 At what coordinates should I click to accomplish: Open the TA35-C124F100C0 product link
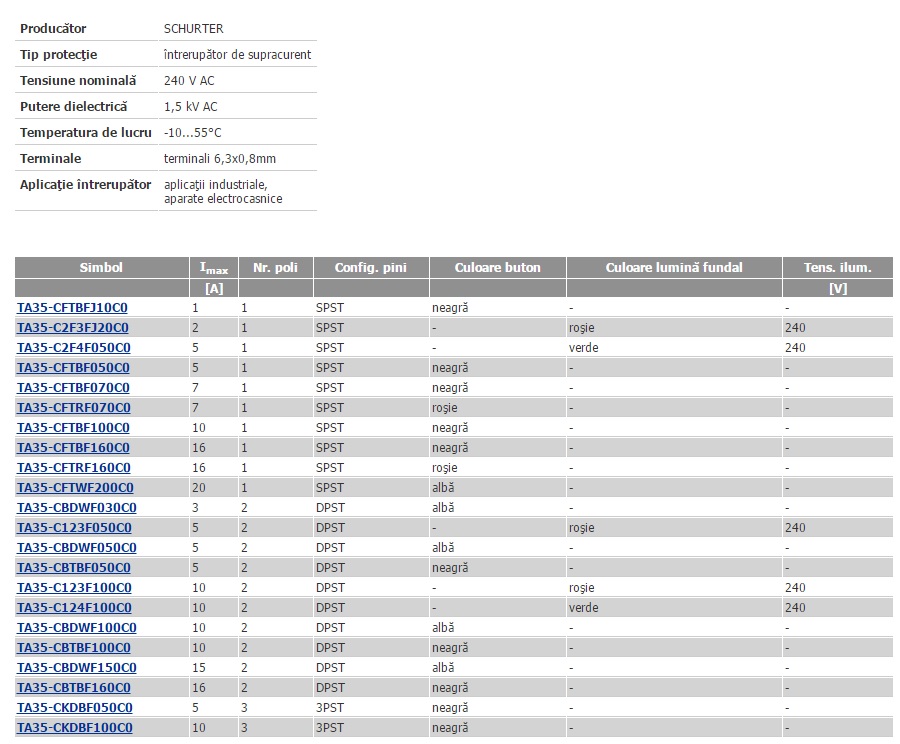(x=74, y=608)
